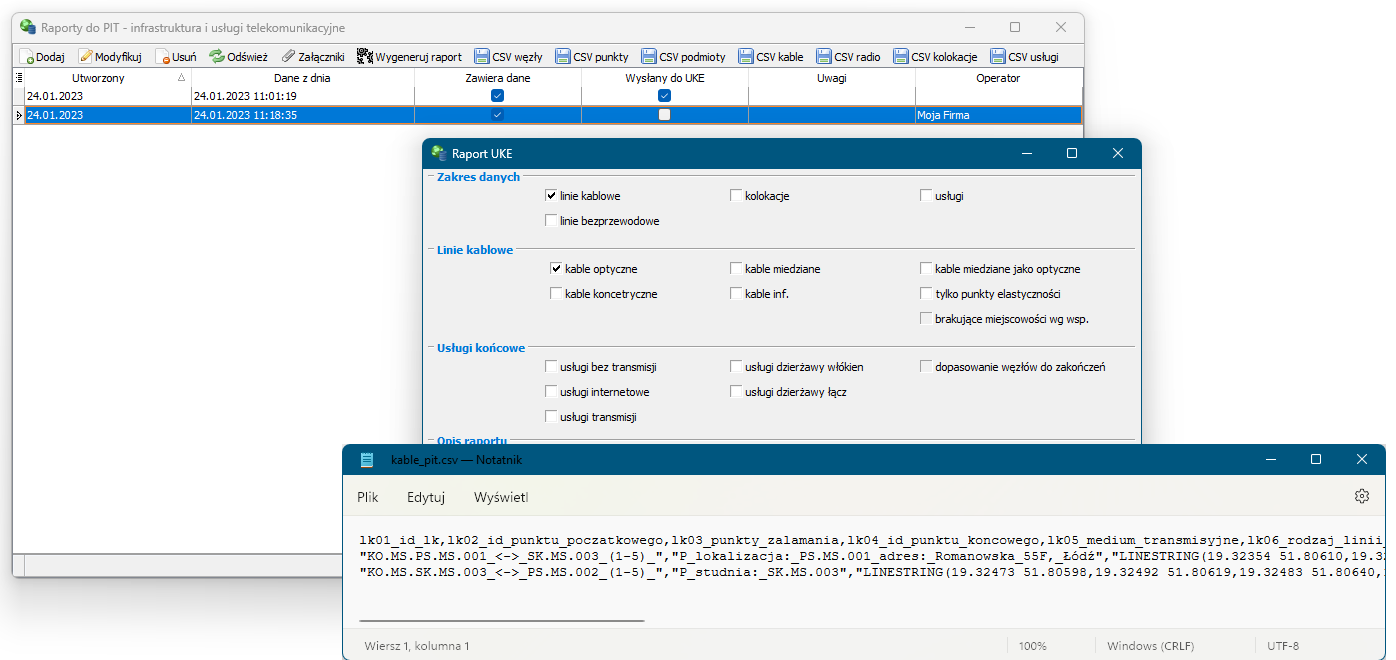This screenshot has height=660, width=1396.
Task: Sort by the Dane z dnia column header
Action: [302, 77]
